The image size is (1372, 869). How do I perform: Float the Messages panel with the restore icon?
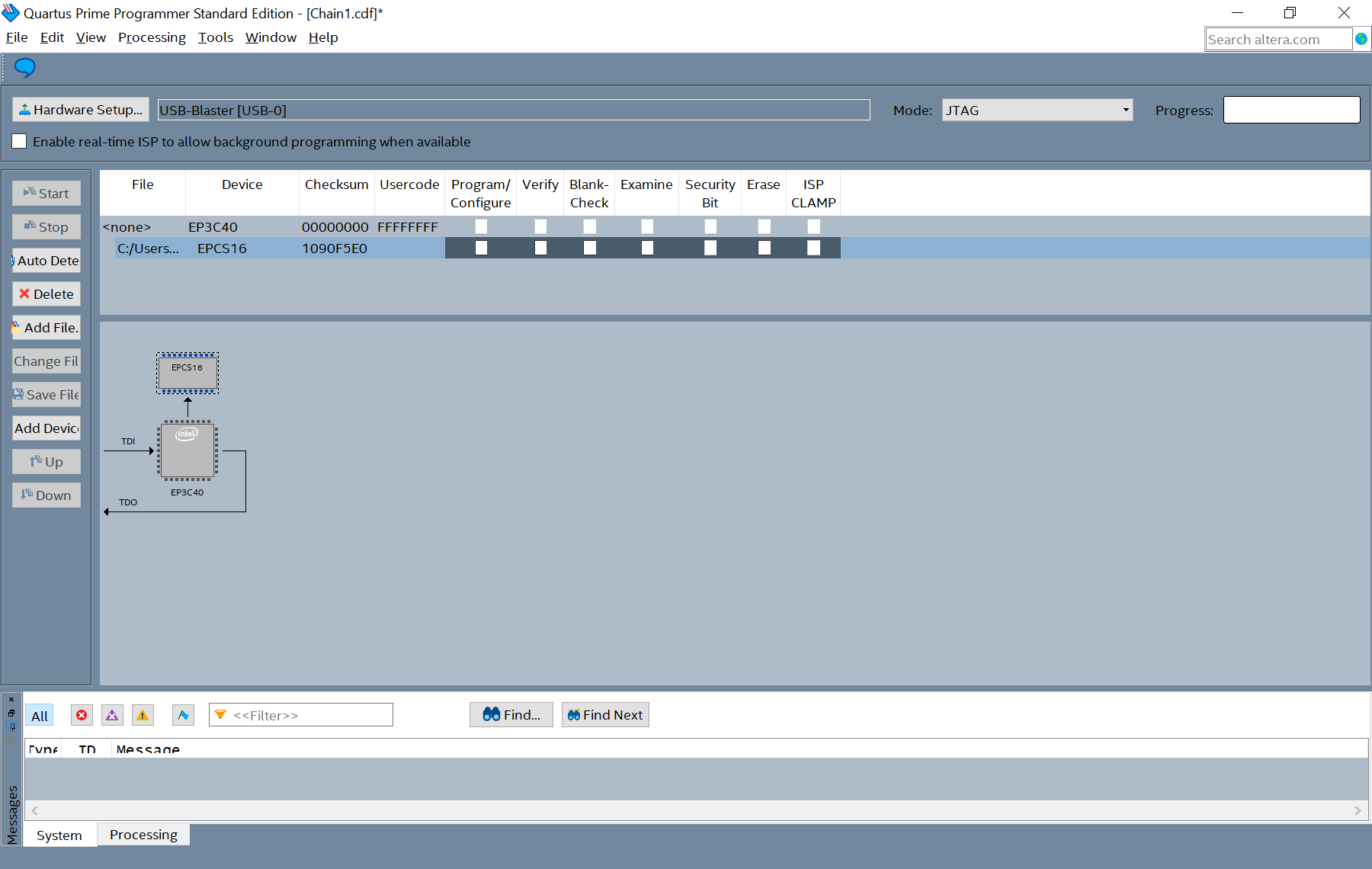[x=11, y=713]
